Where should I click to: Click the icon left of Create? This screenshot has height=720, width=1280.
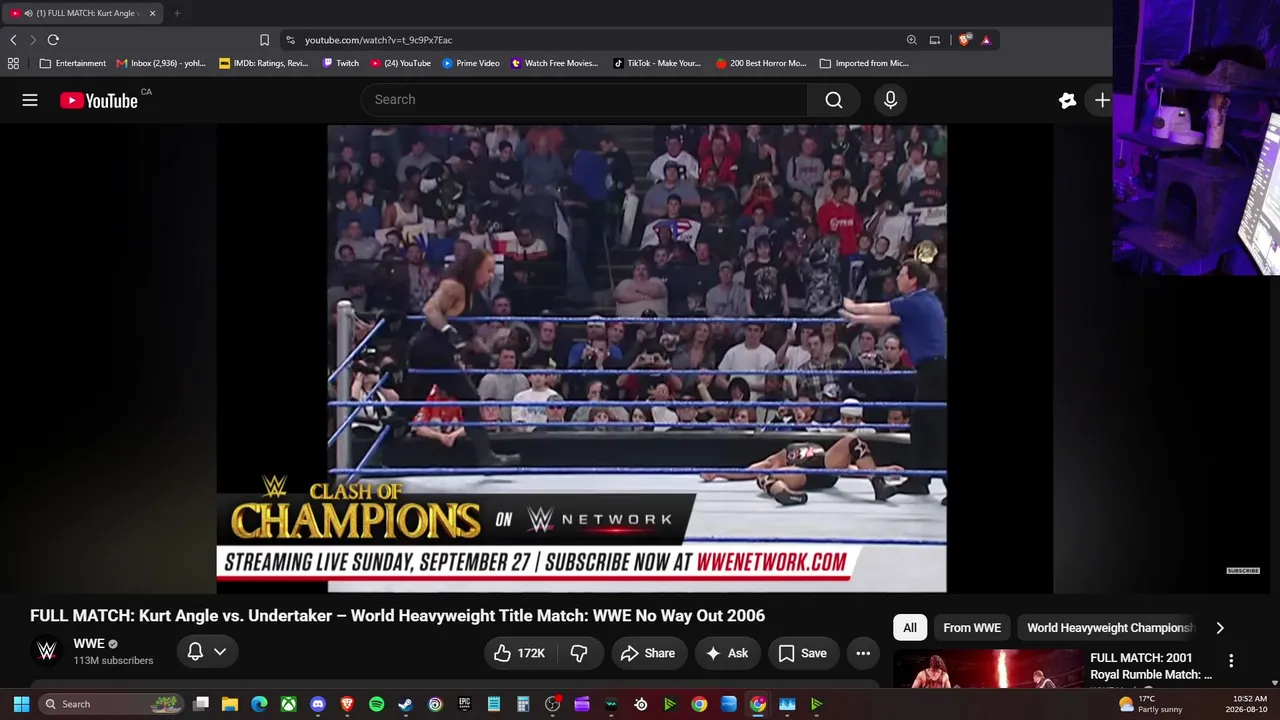1067,100
